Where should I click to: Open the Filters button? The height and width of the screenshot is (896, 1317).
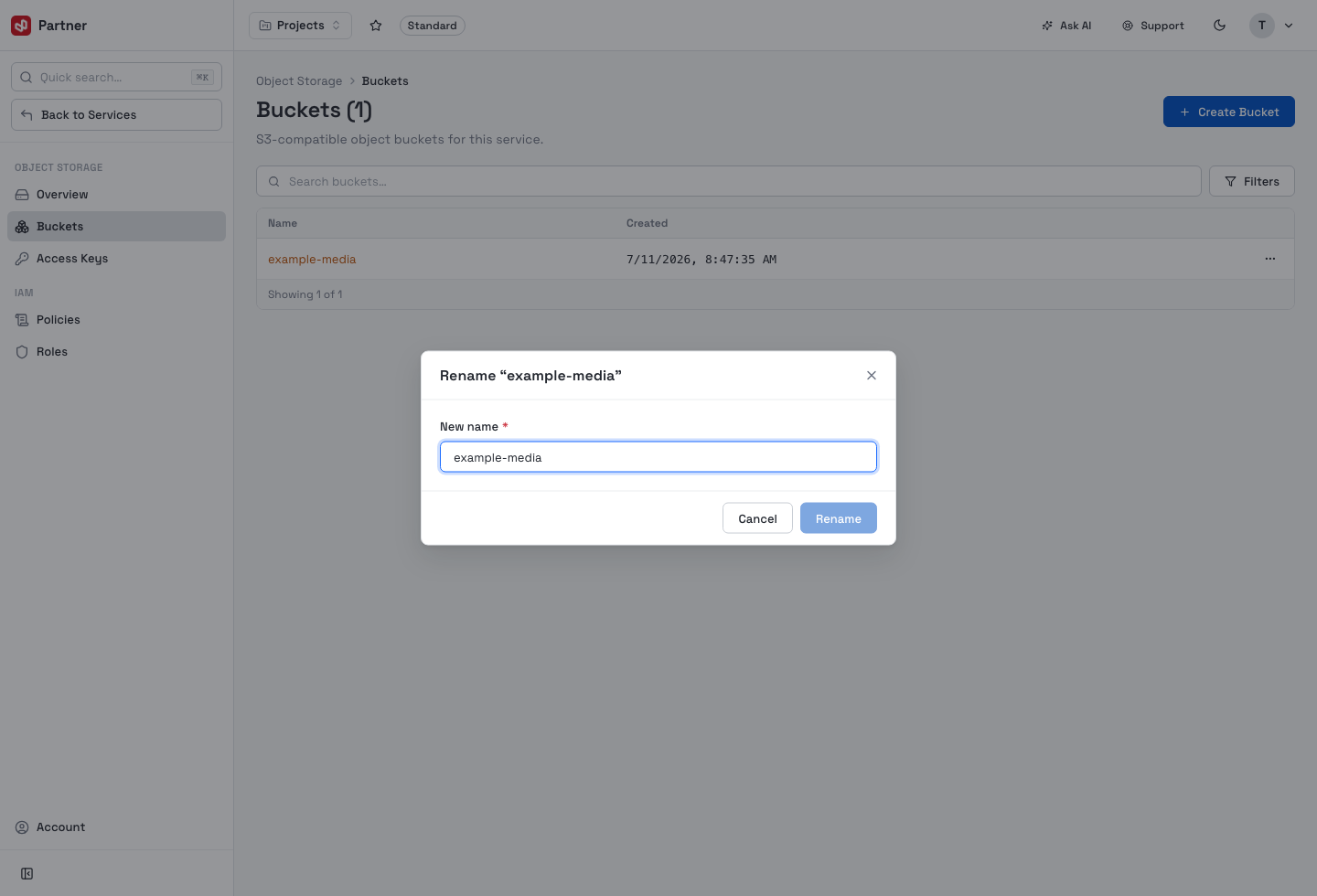pyautogui.click(x=1251, y=181)
